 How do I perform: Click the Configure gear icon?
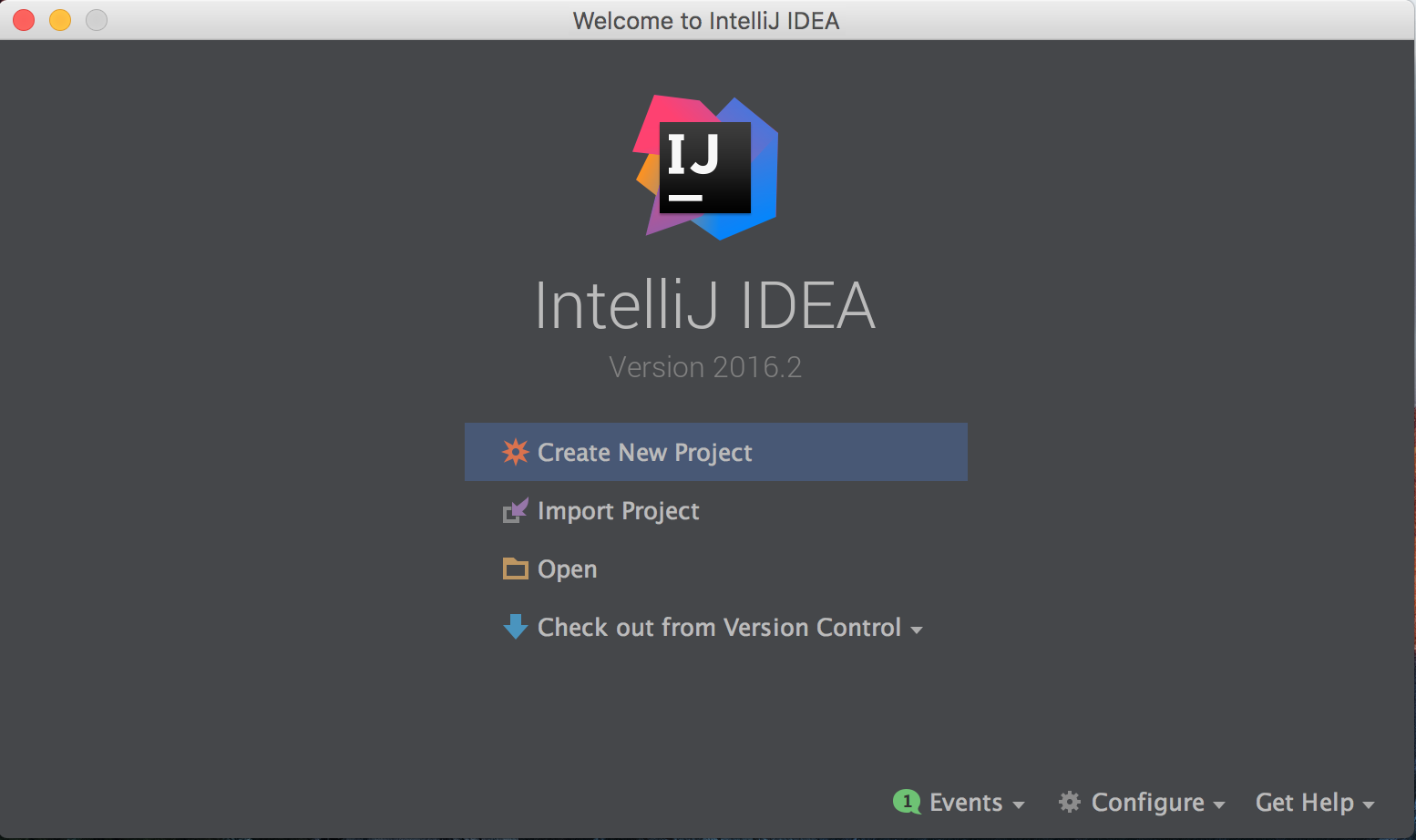coord(1069,802)
